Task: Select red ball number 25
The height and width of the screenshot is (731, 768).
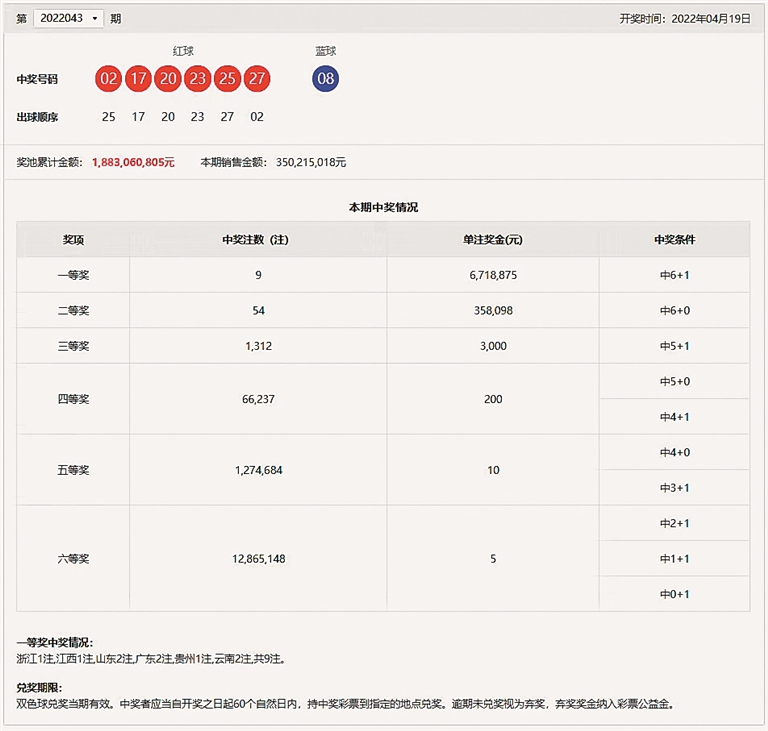Action: (x=227, y=79)
